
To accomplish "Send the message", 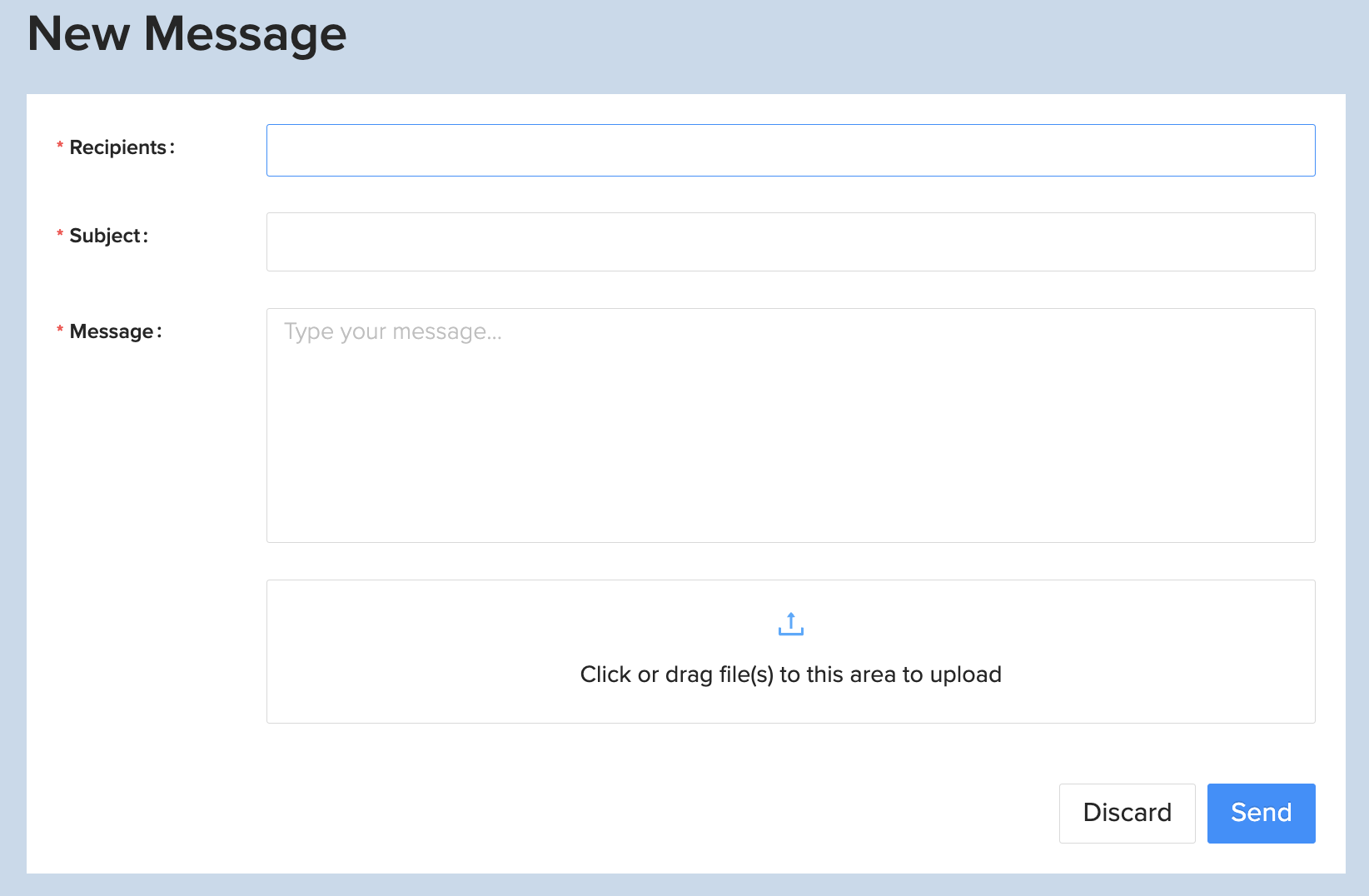I will tap(1261, 813).
